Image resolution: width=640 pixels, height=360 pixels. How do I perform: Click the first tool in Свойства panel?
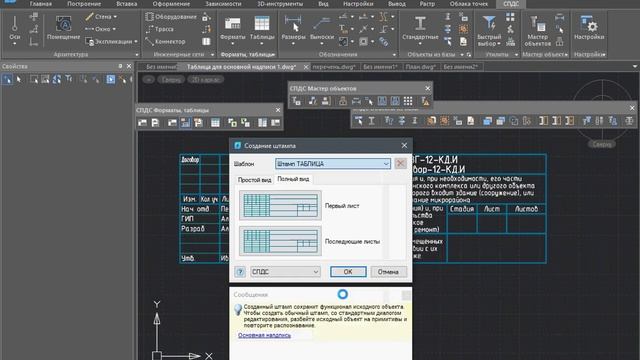pyautogui.click(x=7, y=79)
